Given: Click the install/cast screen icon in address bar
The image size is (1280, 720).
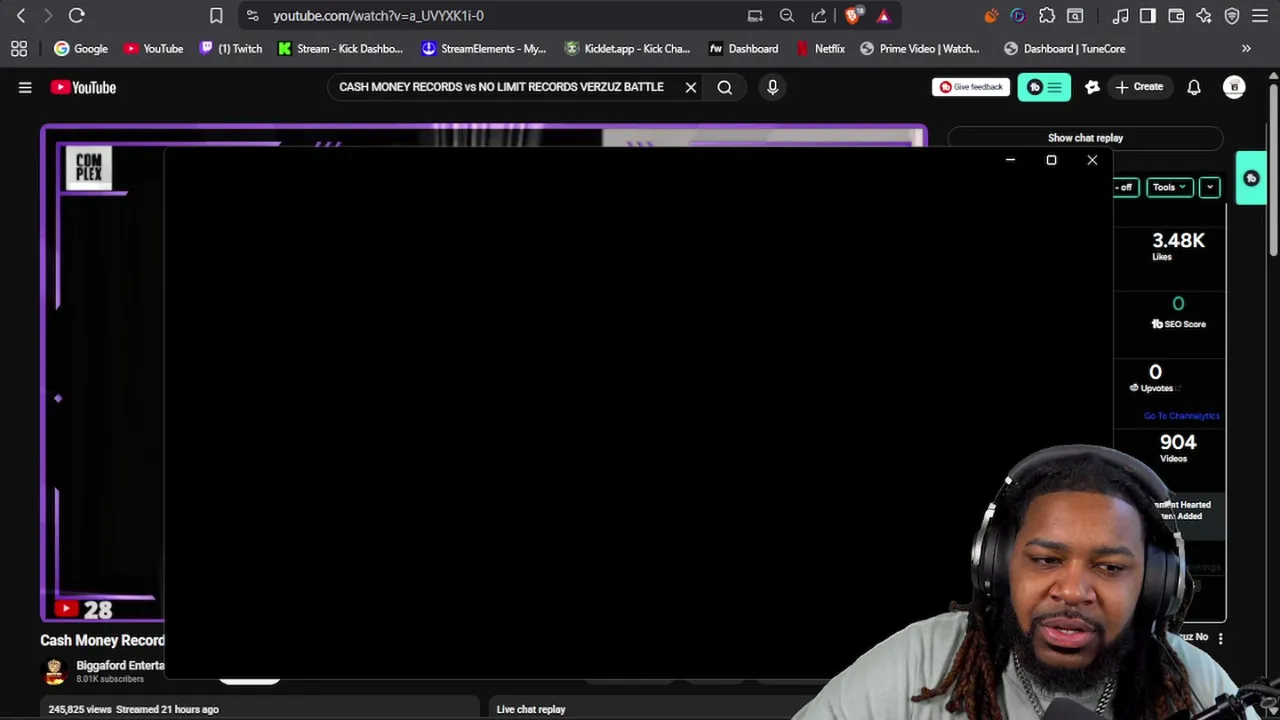Looking at the screenshot, I should pyautogui.click(x=755, y=15).
